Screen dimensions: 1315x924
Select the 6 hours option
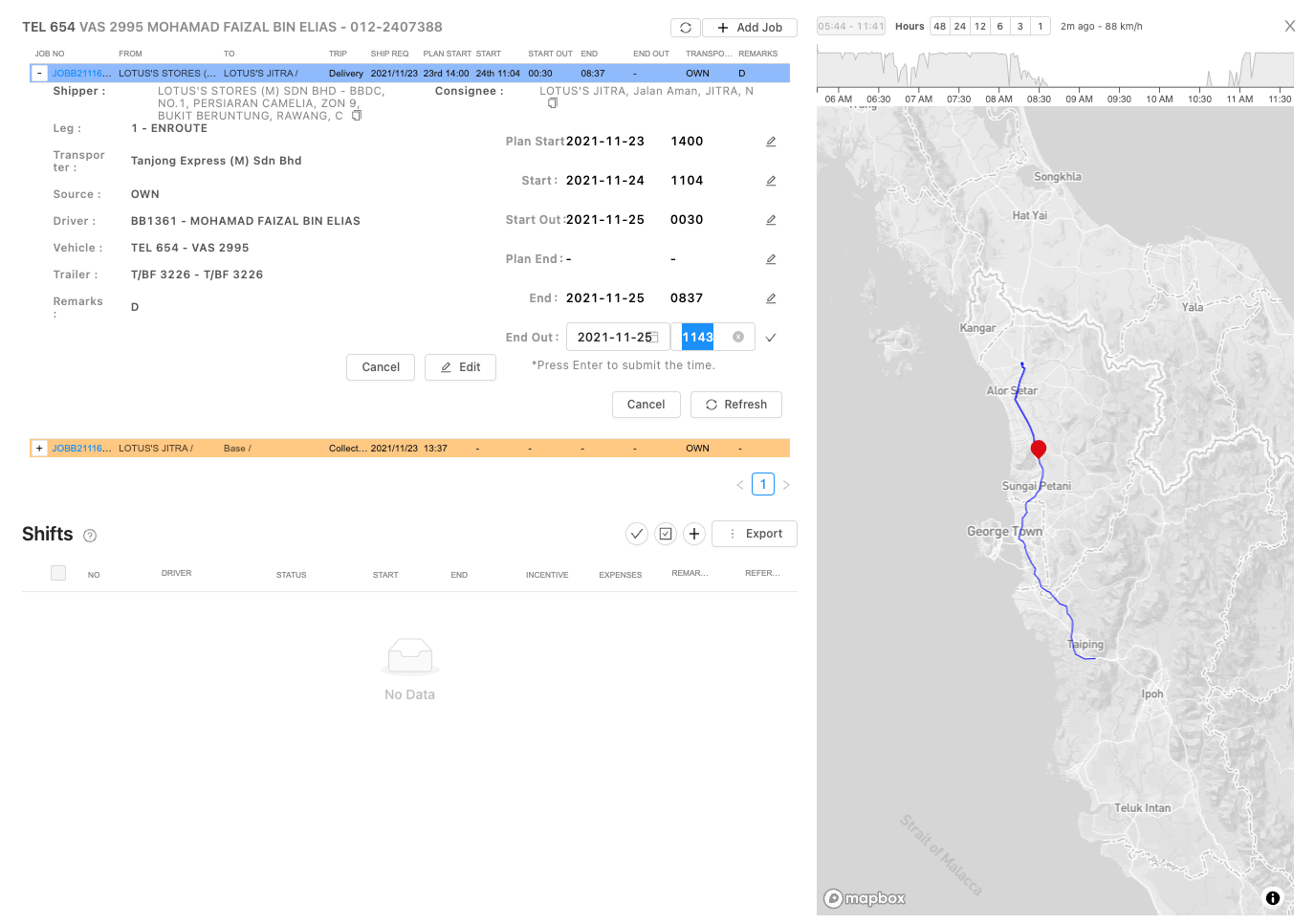click(x=1000, y=27)
